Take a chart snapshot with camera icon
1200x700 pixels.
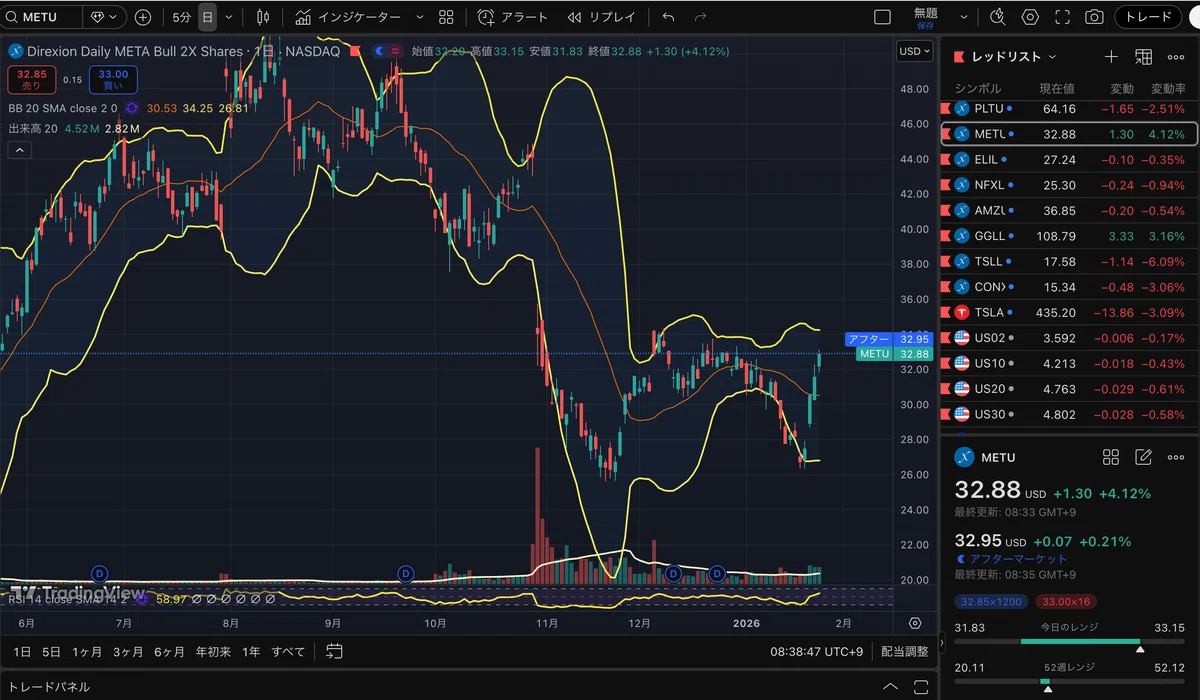1094,17
